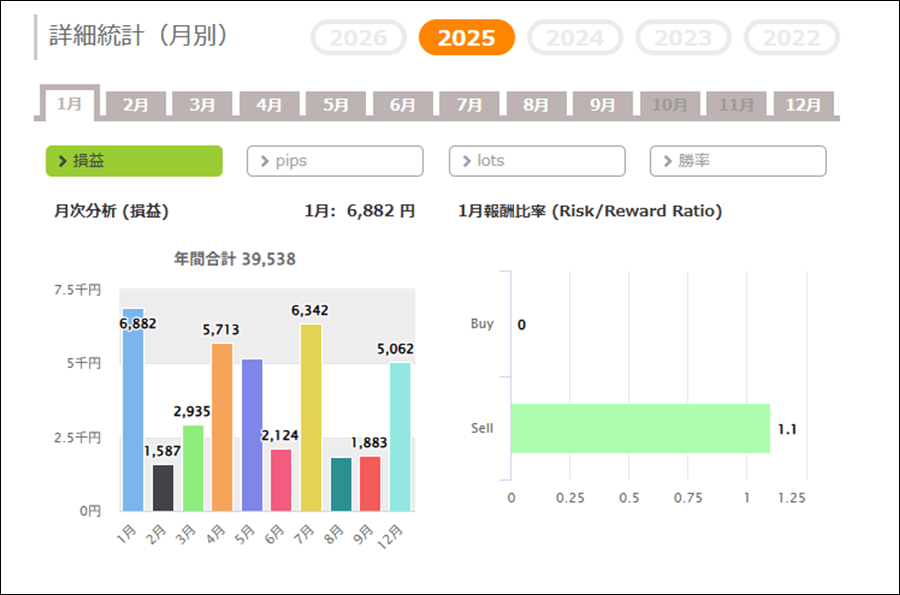Choose the 2026 year button
The width and height of the screenshot is (900, 595).
pos(358,38)
